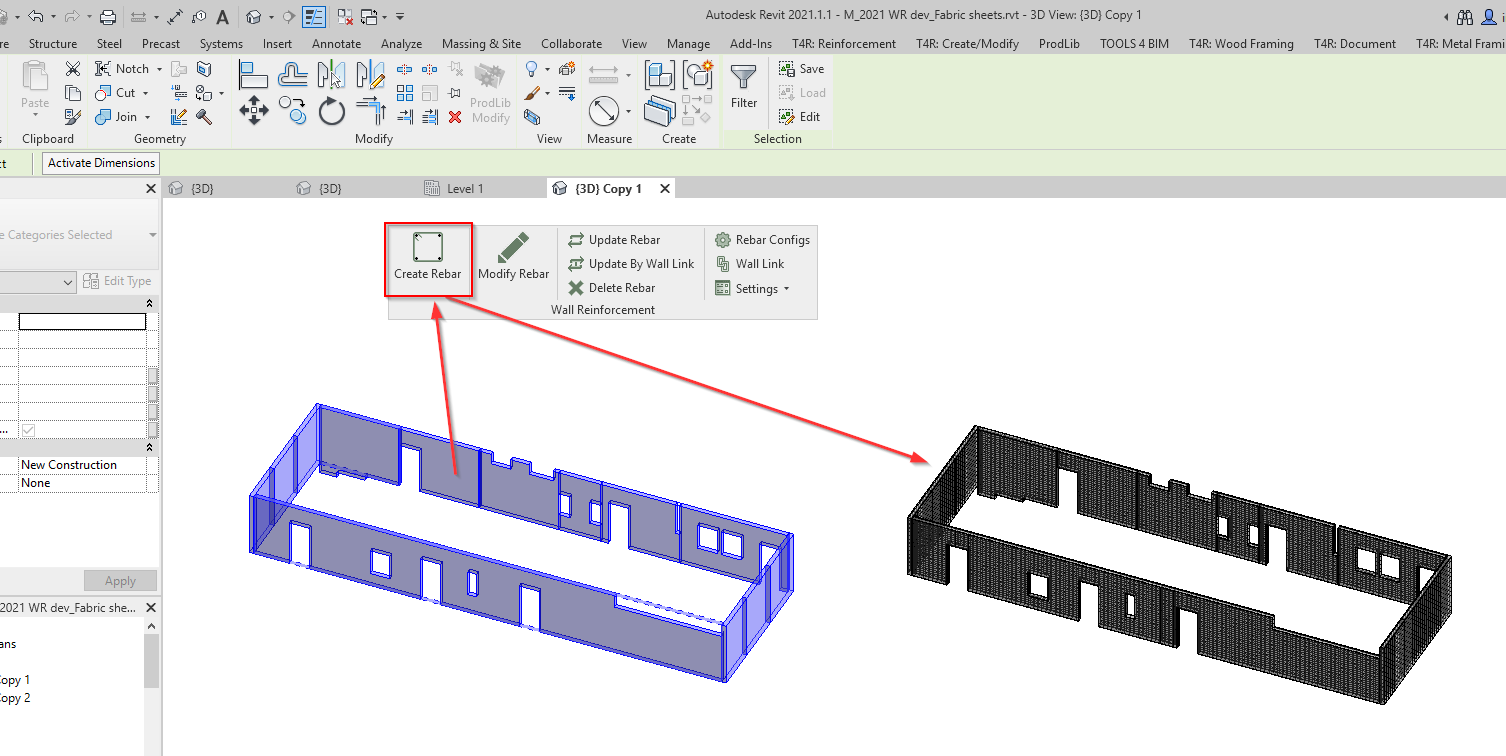Click Edit selection button
The image size is (1506, 756).
(799, 117)
